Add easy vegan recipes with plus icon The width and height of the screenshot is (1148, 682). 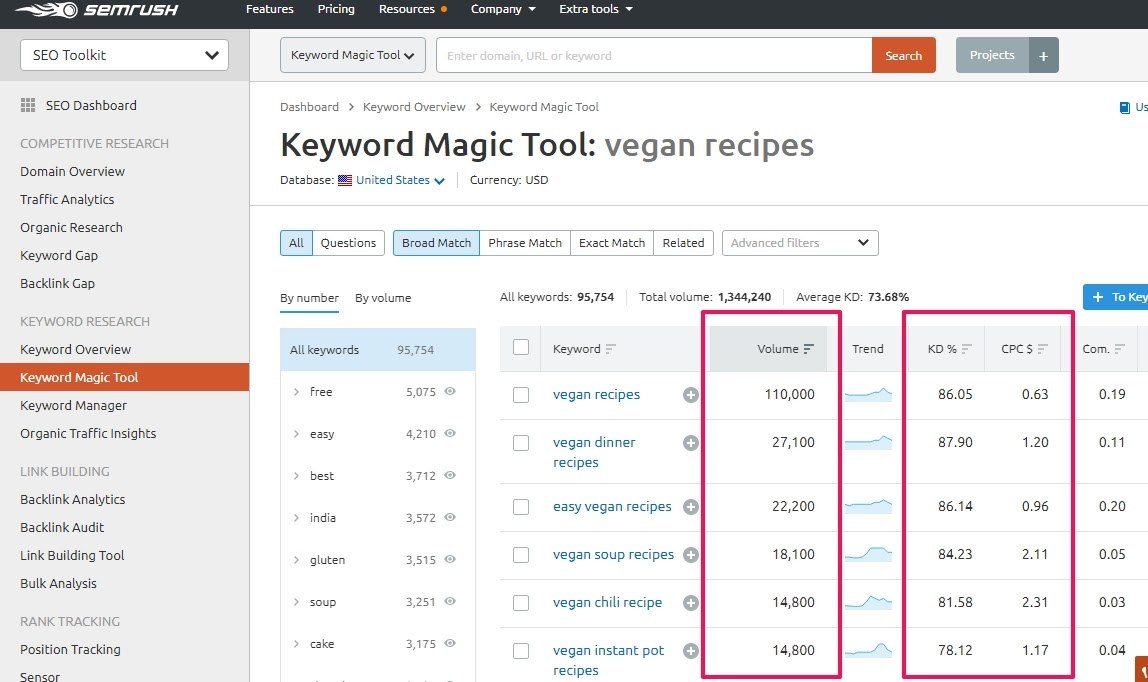pyautogui.click(x=690, y=507)
